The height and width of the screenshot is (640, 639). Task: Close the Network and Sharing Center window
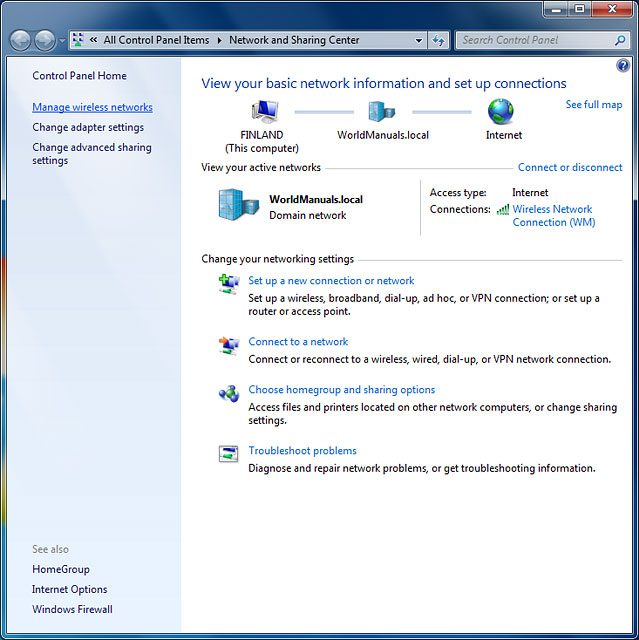point(612,9)
